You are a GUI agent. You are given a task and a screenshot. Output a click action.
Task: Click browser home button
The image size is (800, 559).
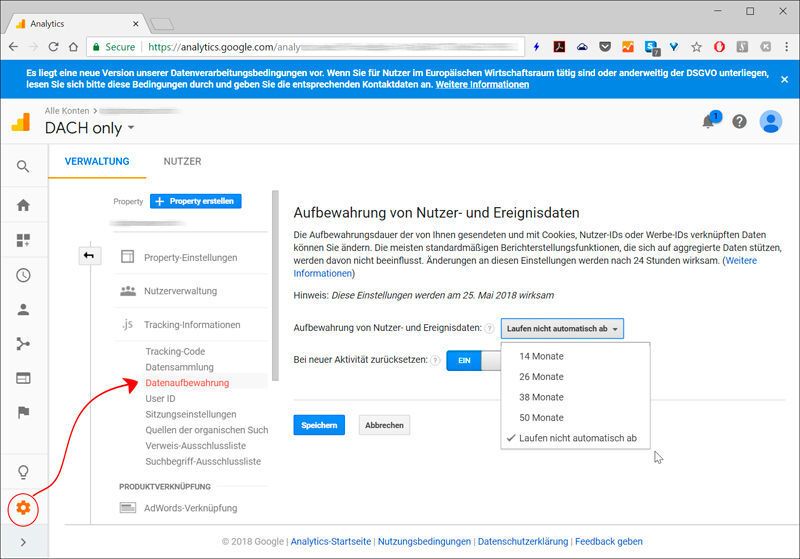click(x=73, y=47)
